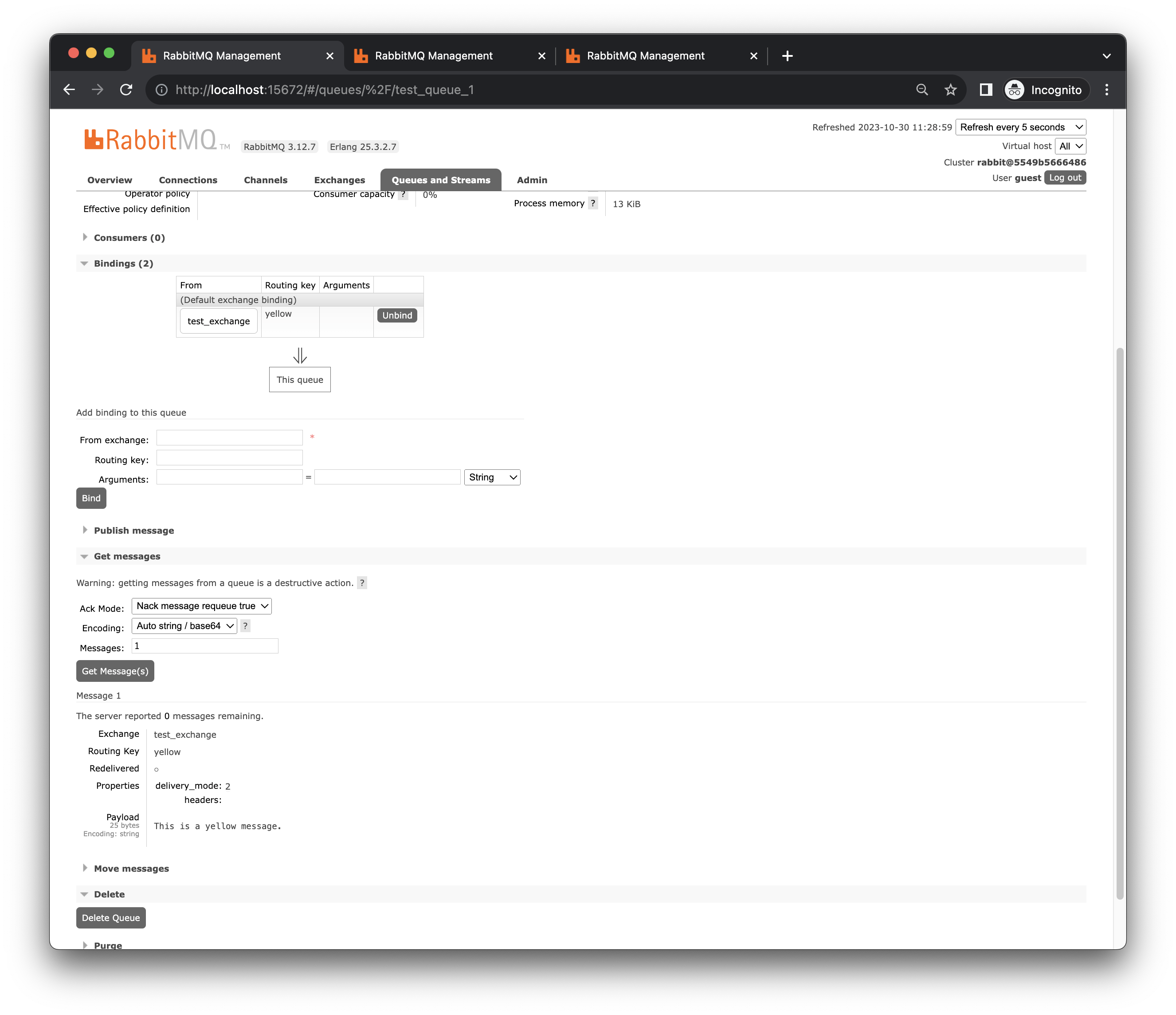Click the RabbitMQ 3.12.7 version label
Viewport: 1176px width, 1015px height.
coord(279,146)
